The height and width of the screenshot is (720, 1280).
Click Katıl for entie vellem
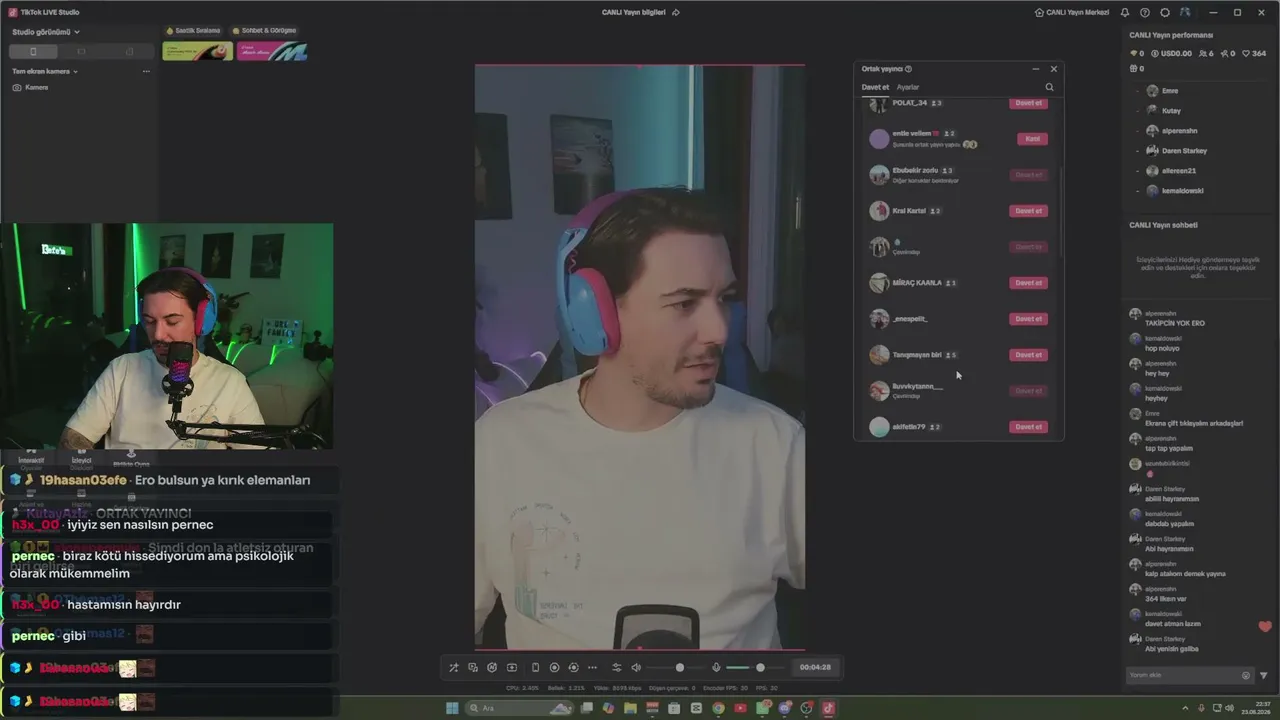click(x=1032, y=139)
